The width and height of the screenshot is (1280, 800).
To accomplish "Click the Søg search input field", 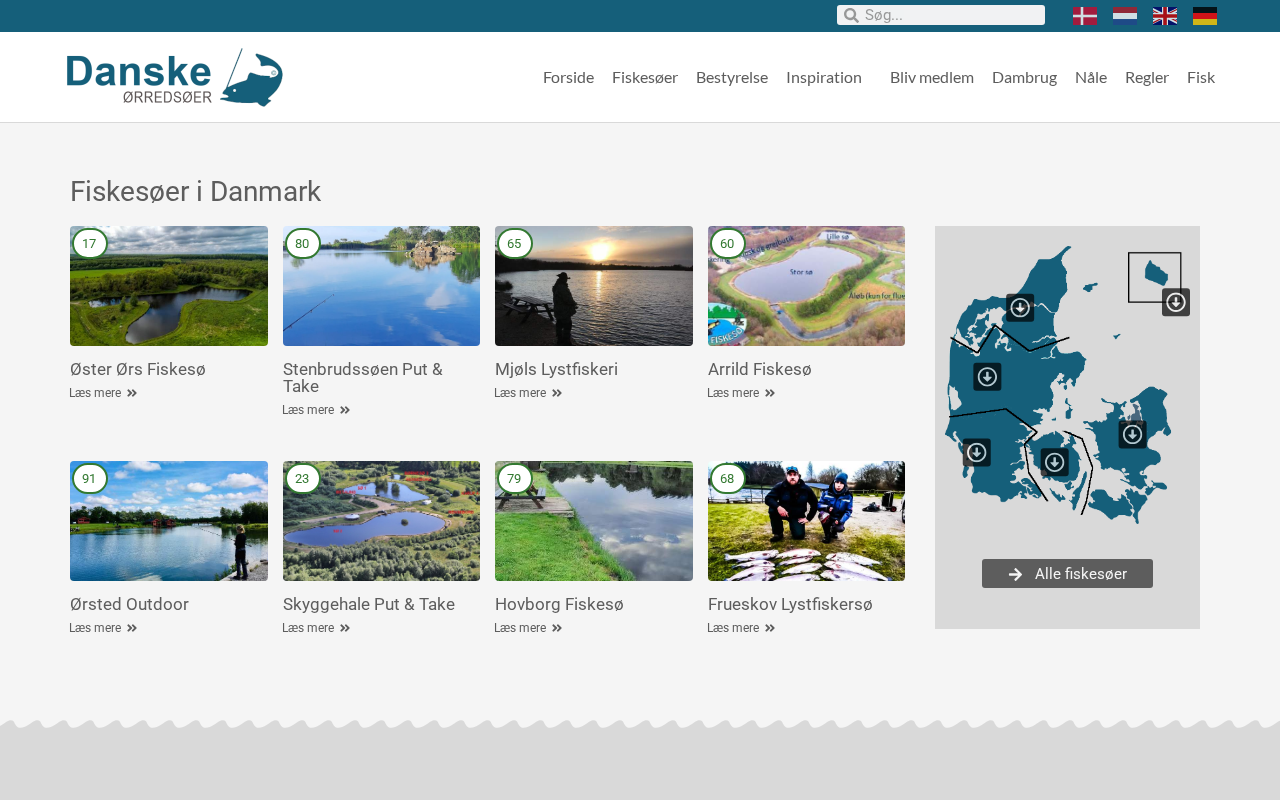I will coord(950,15).
